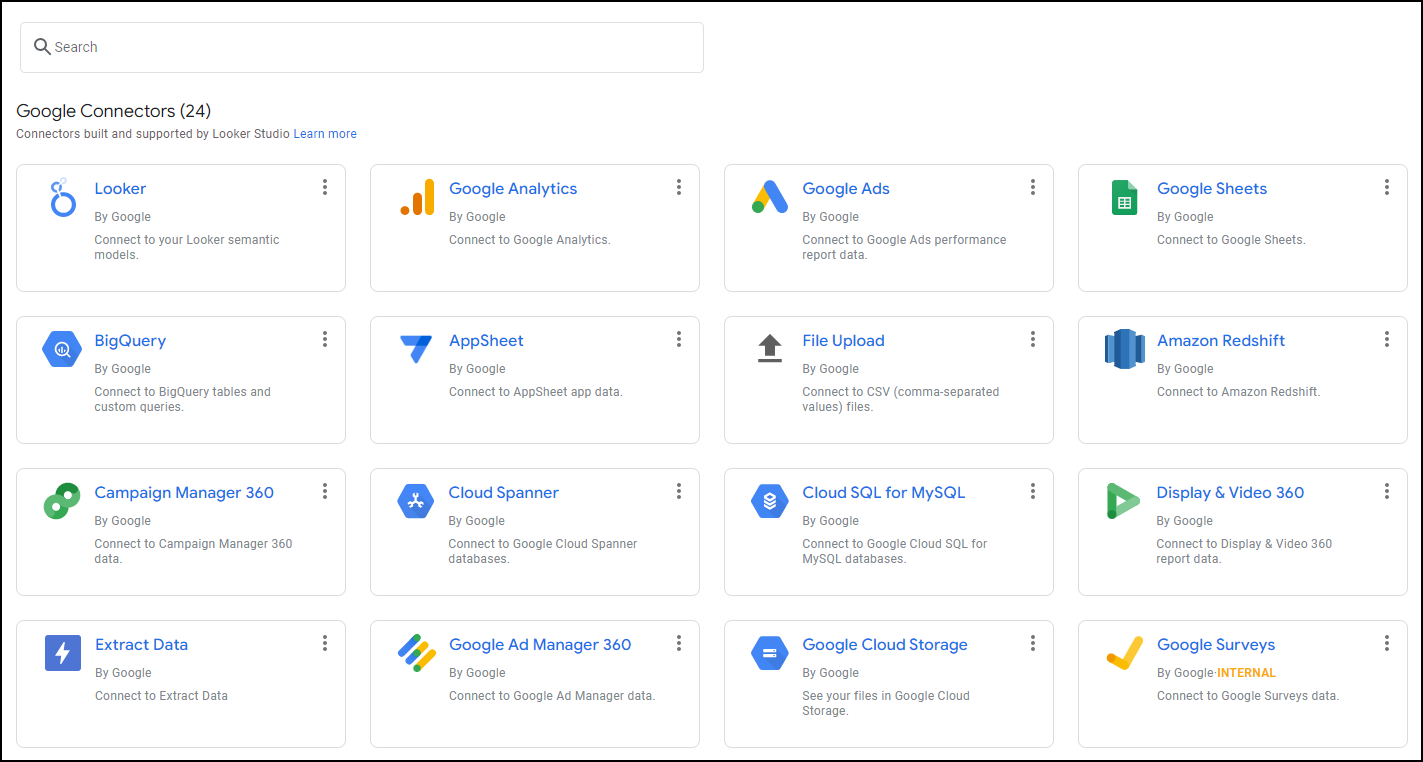Click 'Connect to your Looker semantic models.' text
This screenshot has width=1423, height=762.
(x=187, y=247)
